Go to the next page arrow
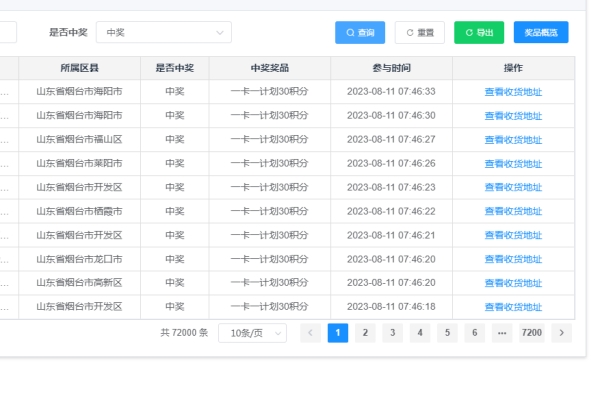Screen dimensions: 600x394 point(561,333)
